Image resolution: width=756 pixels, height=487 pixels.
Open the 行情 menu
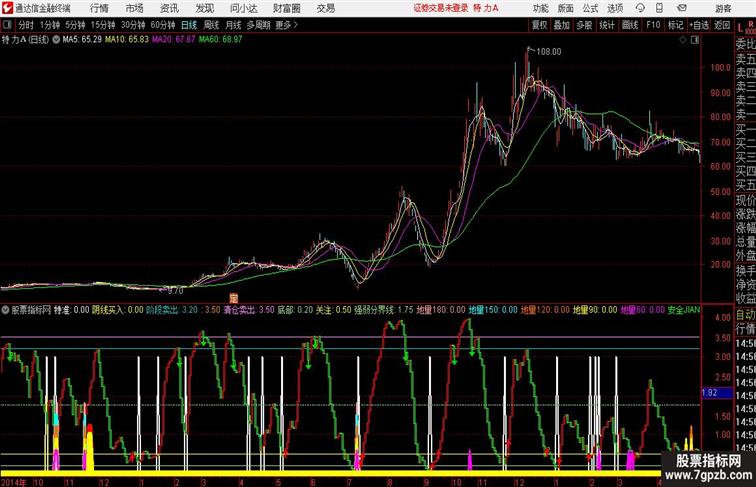[99, 8]
